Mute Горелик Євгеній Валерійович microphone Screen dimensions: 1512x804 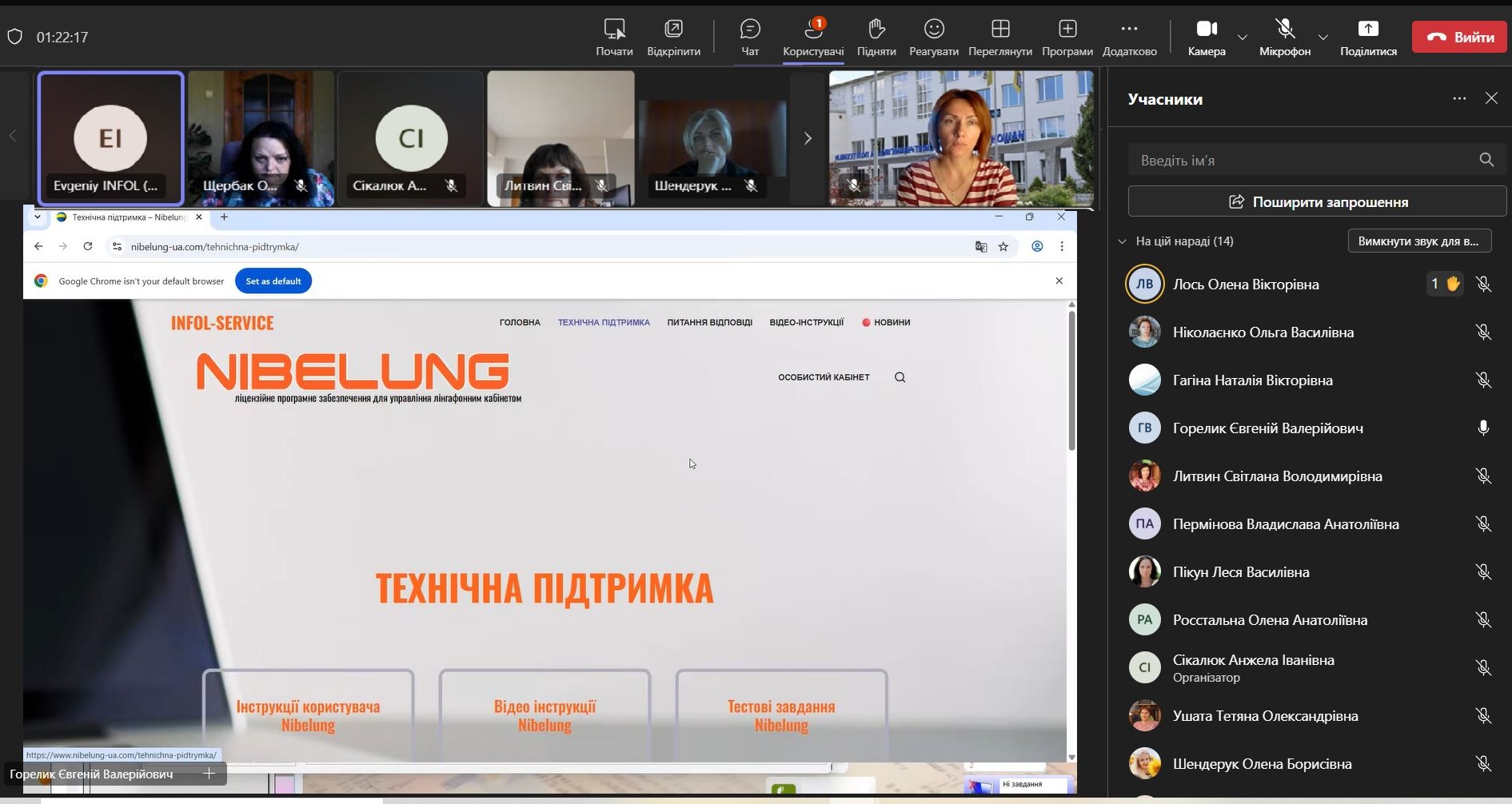coord(1483,428)
